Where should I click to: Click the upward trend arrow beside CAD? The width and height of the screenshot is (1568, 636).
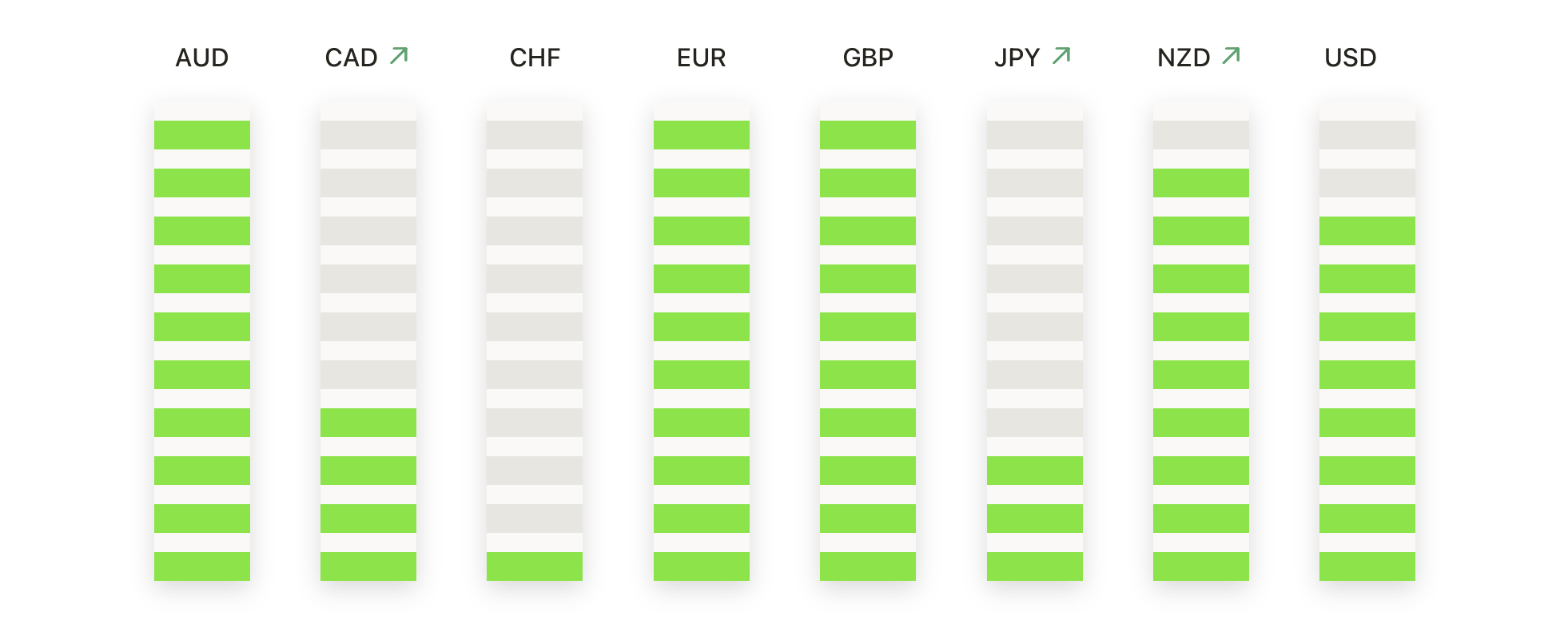pyautogui.click(x=399, y=55)
